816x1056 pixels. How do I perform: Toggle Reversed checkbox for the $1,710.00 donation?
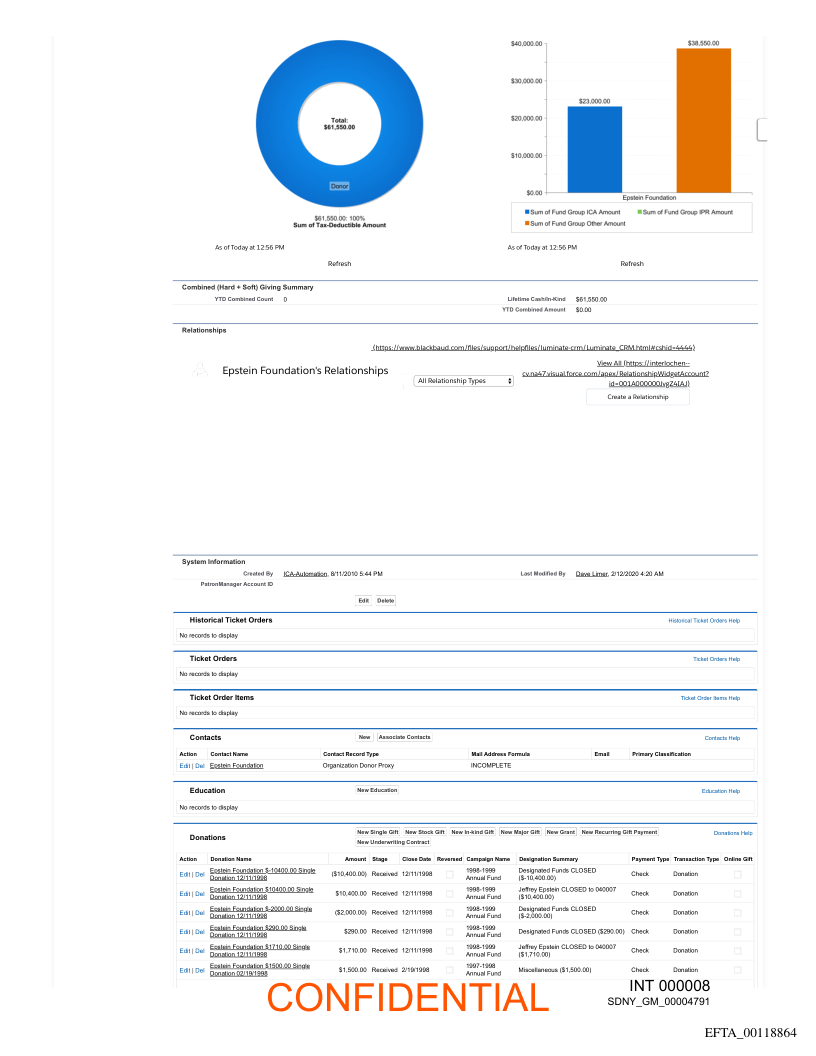click(450, 951)
